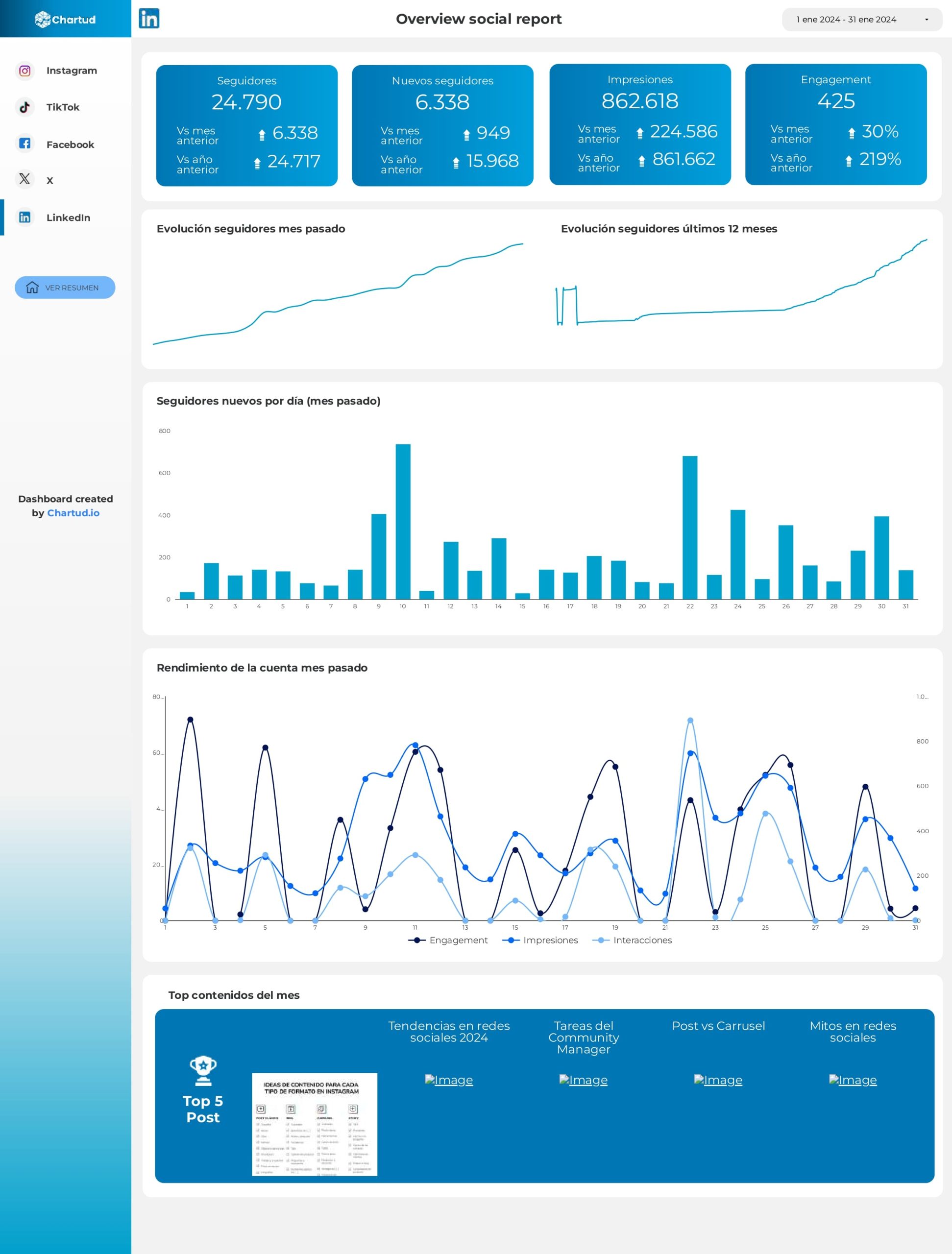Click the Instagram sidebar icon
This screenshot has height=1254, width=952.
(x=25, y=71)
